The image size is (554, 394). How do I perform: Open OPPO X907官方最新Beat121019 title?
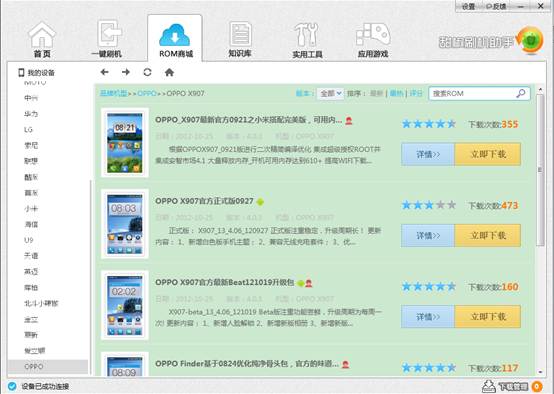tap(224, 282)
